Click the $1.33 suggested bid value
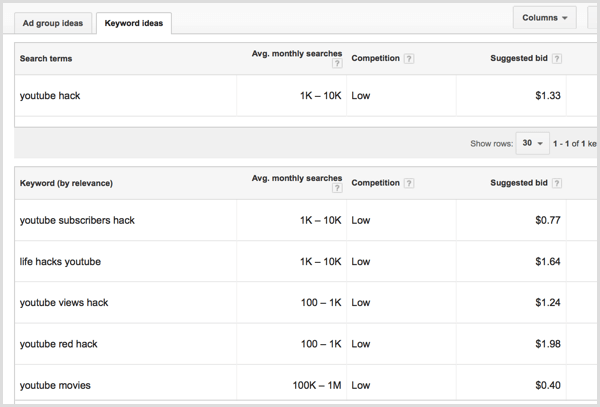600x407 pixels. click(x=548, y=96)
